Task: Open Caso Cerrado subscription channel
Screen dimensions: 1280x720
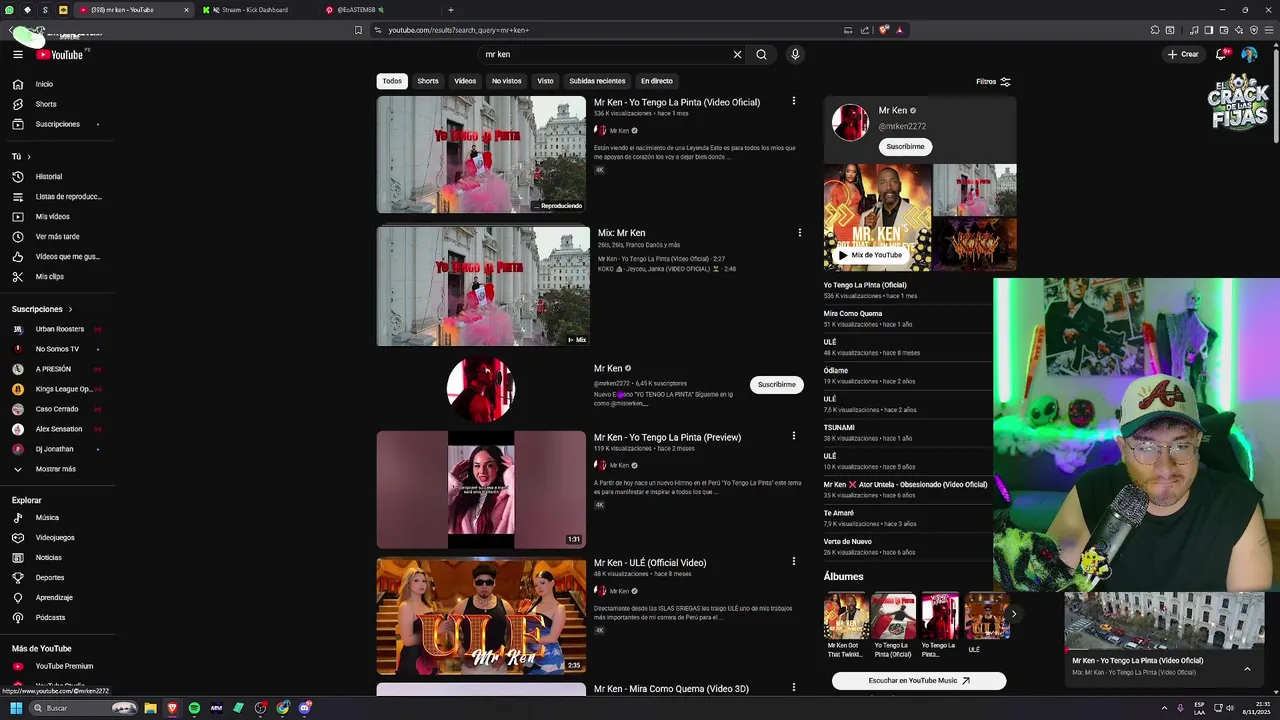Action: tap(56, 409)
